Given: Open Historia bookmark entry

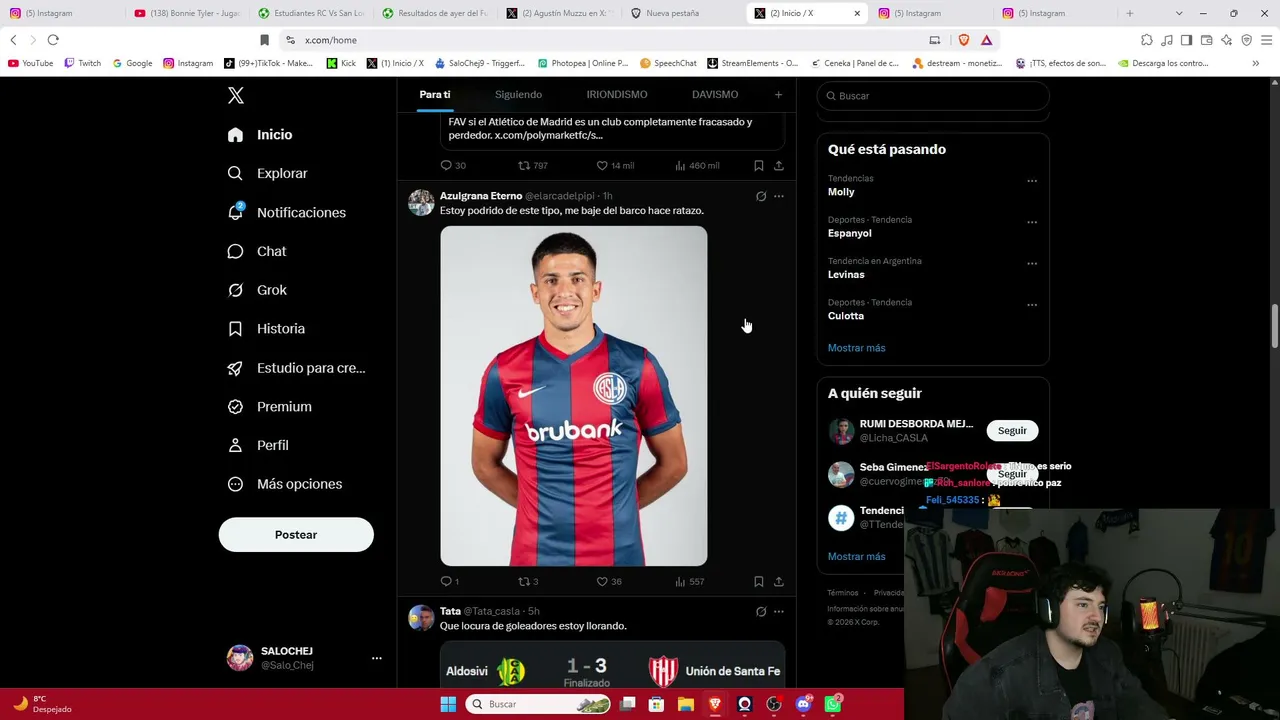Looking at the screenshot, I should pyautogui.click(x=266, y=329).
